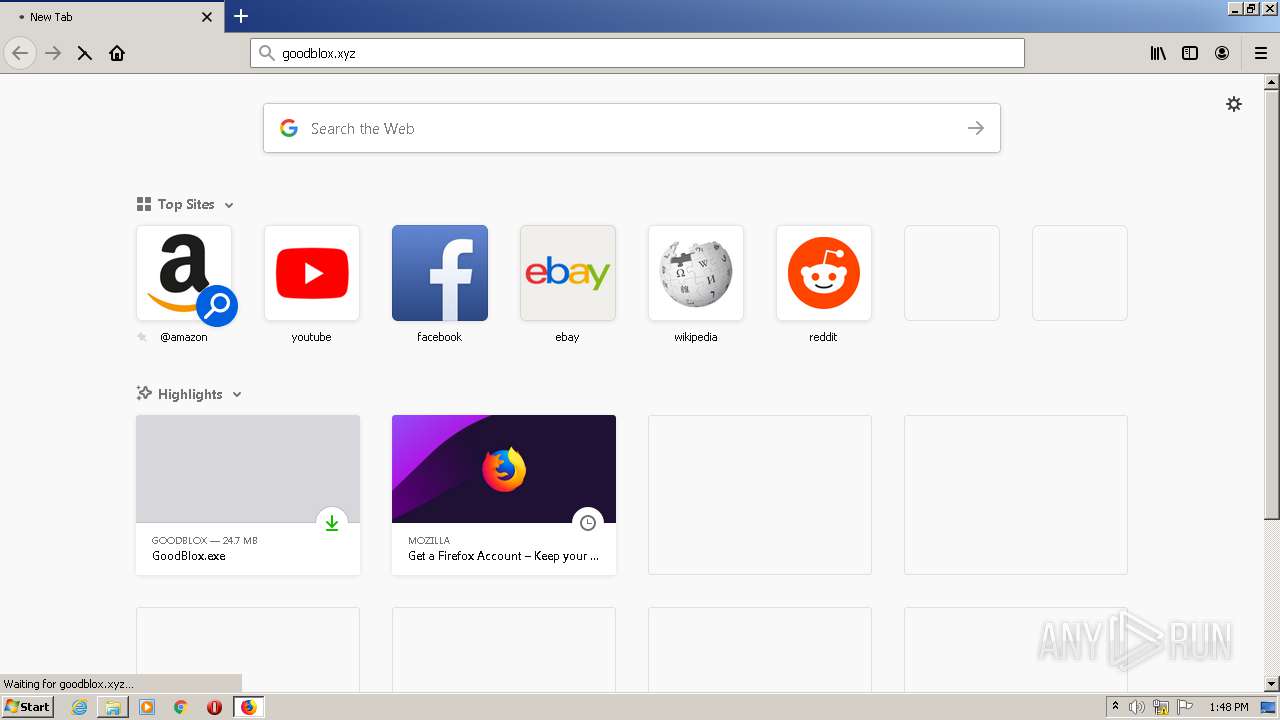This screenshot has width=1280, height=720.
Task: Click the Highlights heading text
Action: pyautogui.click(x=190, y=394)
